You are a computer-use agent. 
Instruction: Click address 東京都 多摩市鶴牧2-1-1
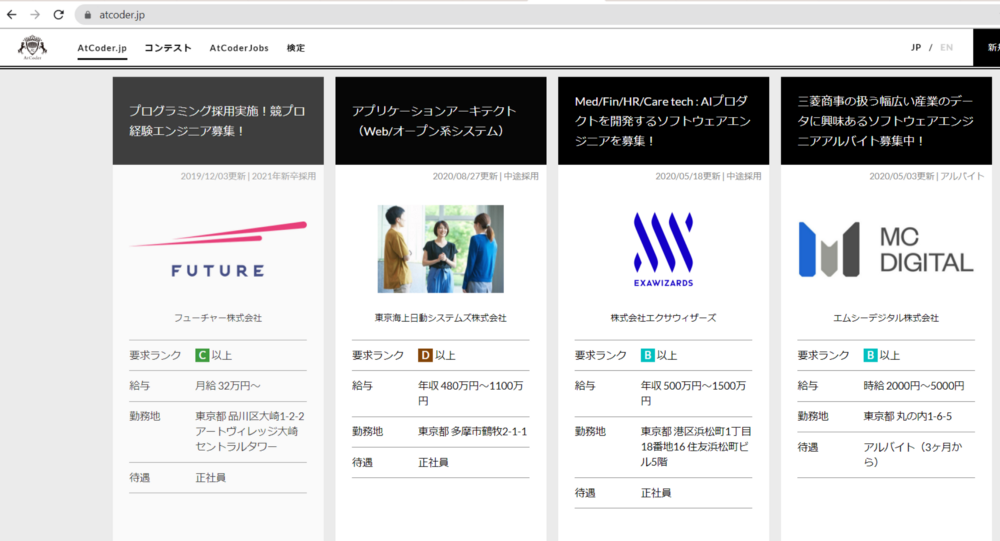473,432
